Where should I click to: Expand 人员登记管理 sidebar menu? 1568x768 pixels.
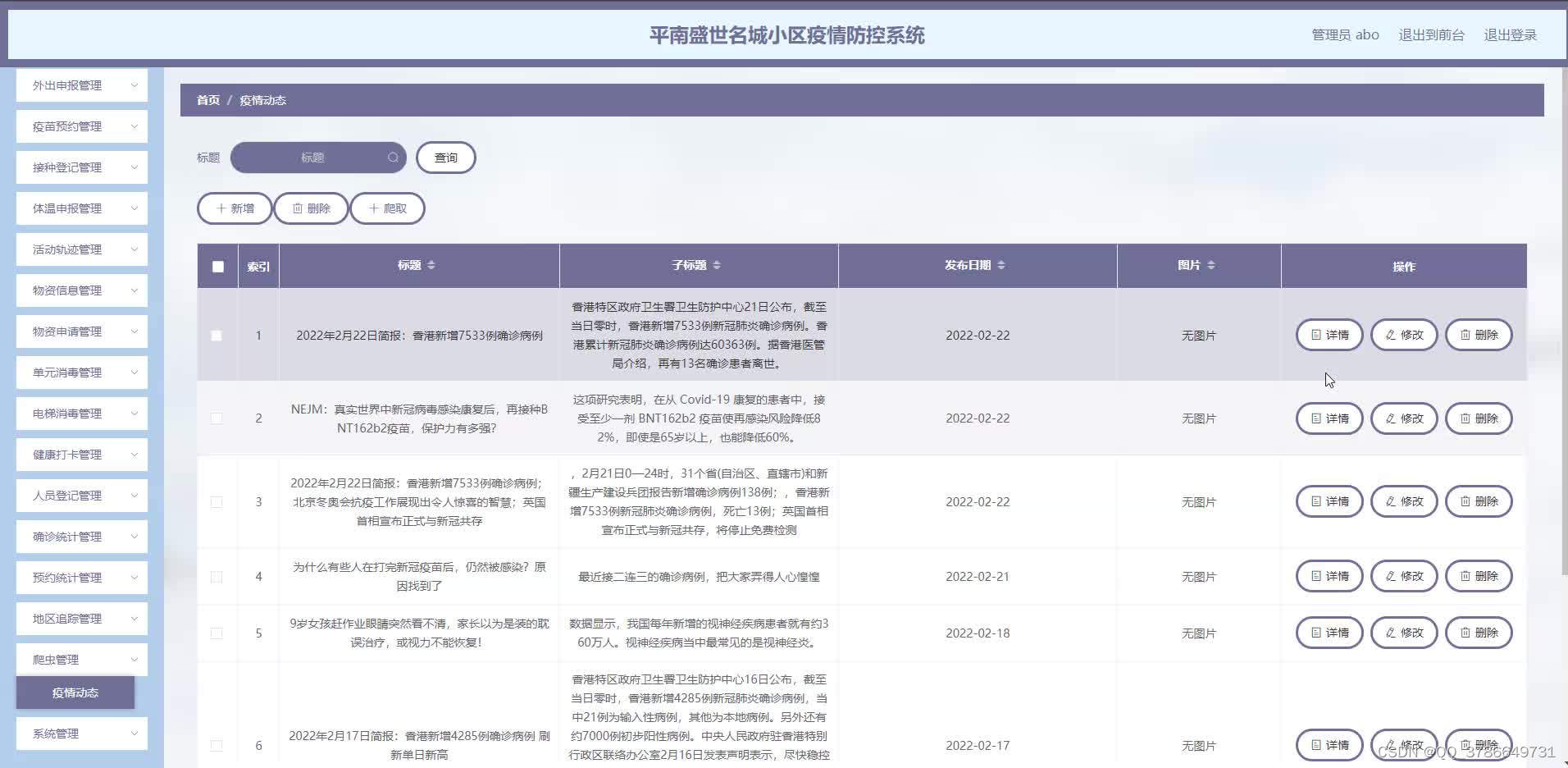point(82,496)
